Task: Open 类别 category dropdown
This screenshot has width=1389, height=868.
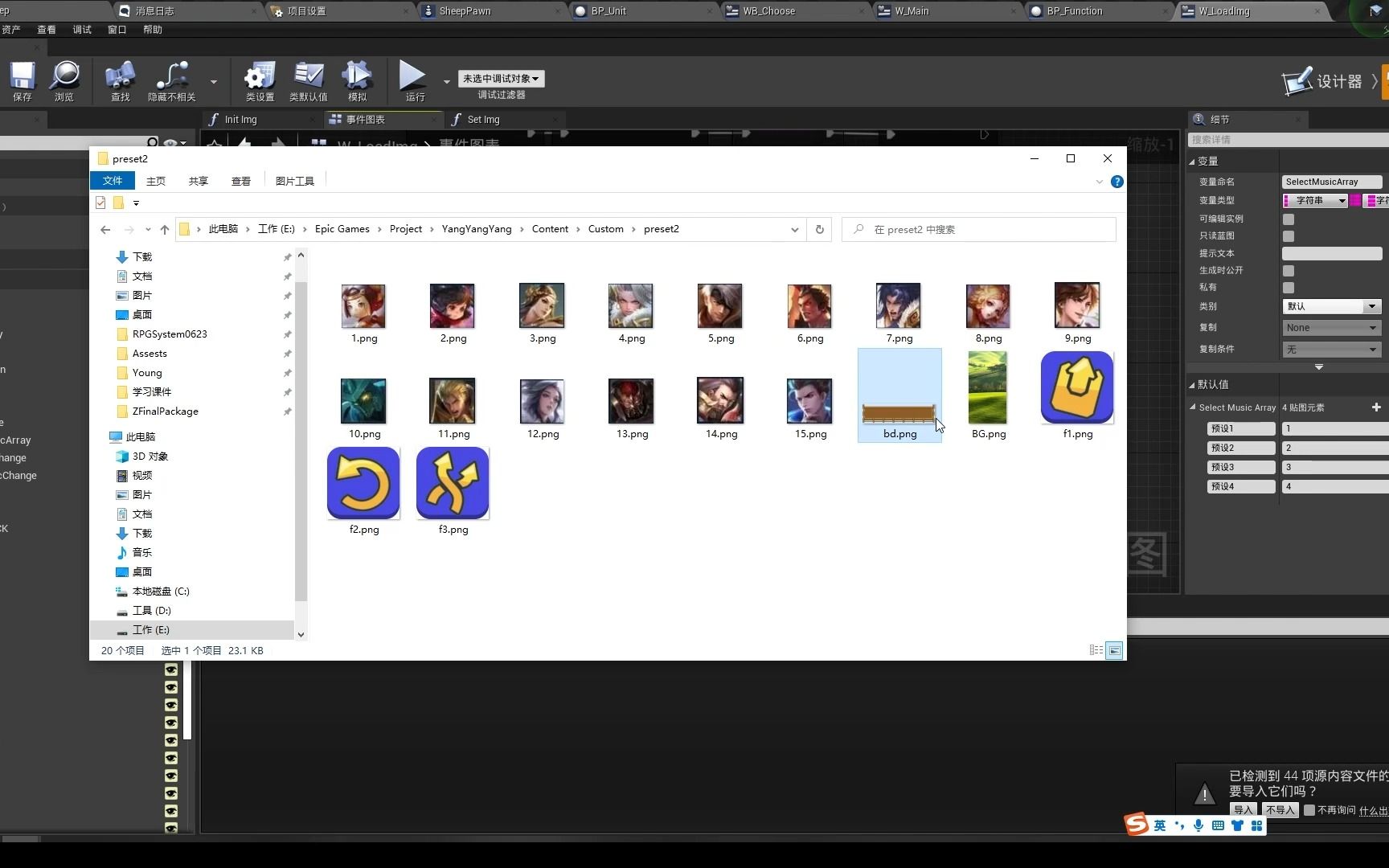Action: coord(1332,306)
